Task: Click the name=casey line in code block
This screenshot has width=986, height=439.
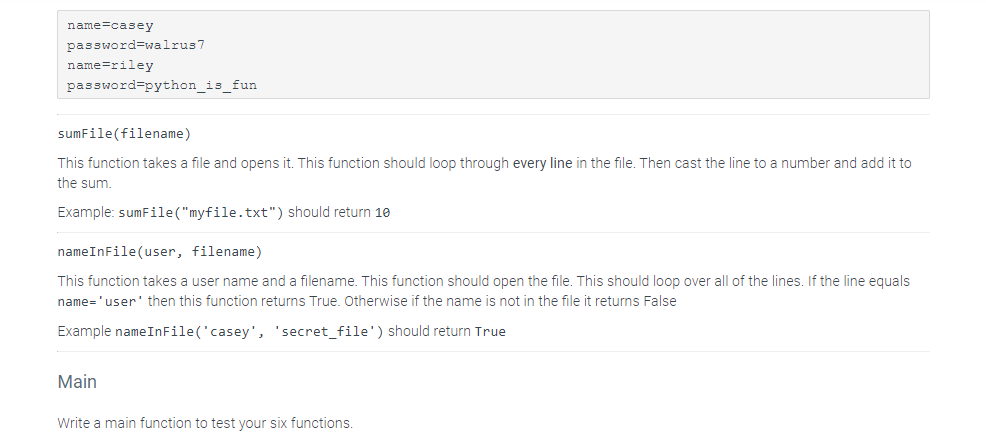Action: click(110, 26)
